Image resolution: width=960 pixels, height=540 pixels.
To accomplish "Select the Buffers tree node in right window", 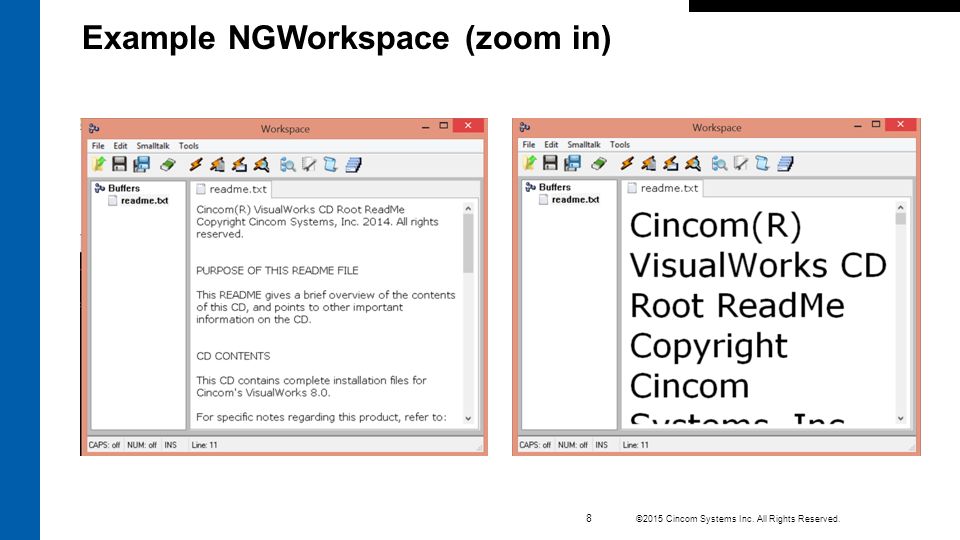I will pos(549,187).
